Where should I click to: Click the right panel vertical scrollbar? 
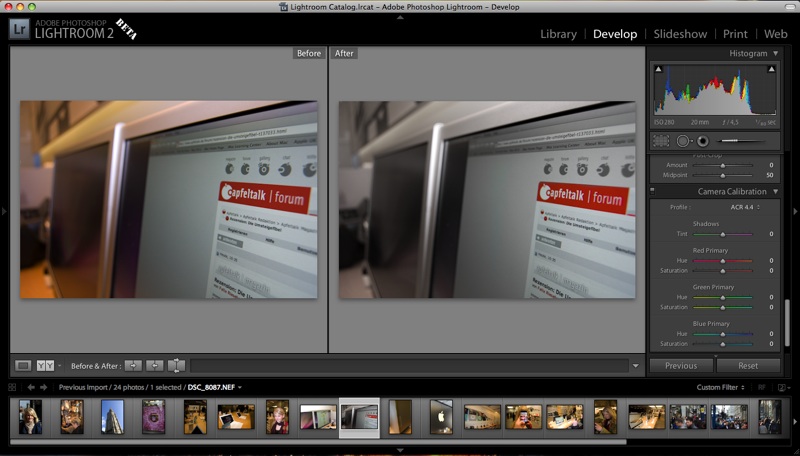click(787, 322)
